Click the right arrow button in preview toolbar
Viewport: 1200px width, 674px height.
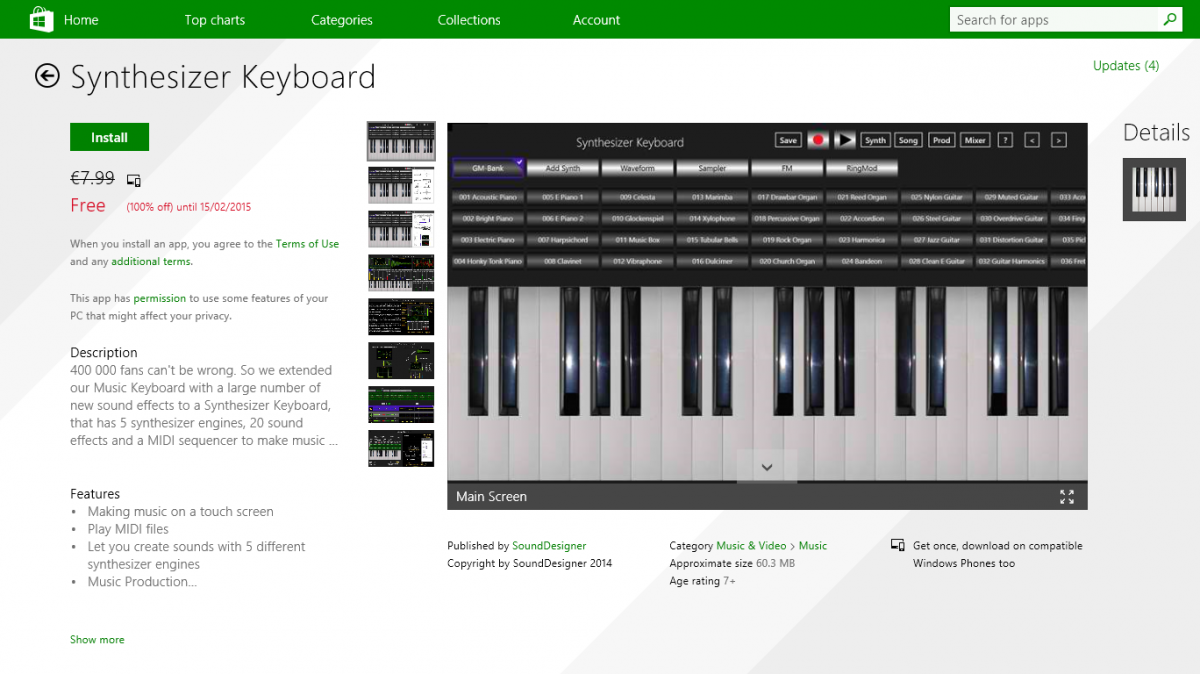click(1059, 140)
